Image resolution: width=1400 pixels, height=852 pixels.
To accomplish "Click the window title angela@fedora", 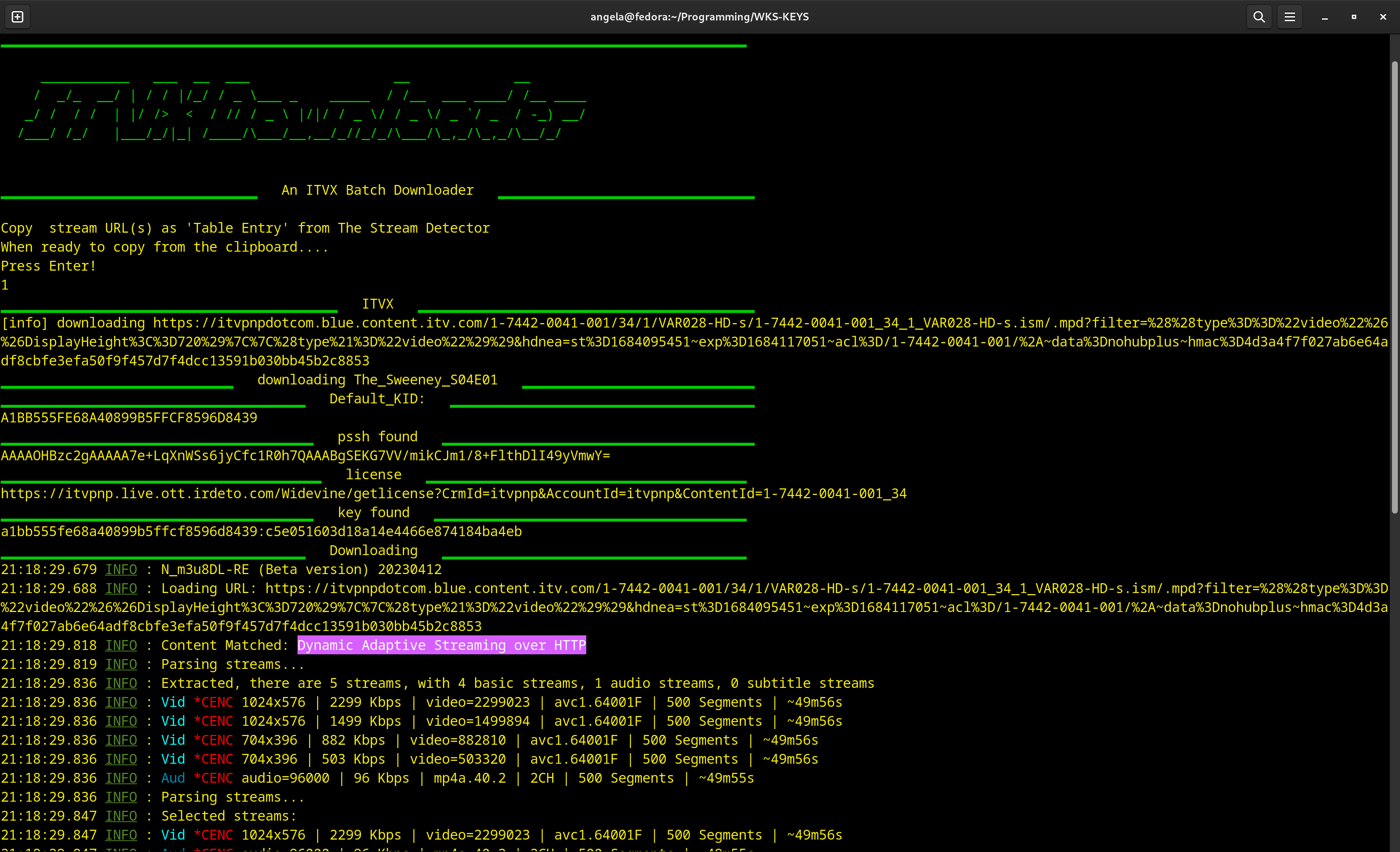I will (699, 16).
